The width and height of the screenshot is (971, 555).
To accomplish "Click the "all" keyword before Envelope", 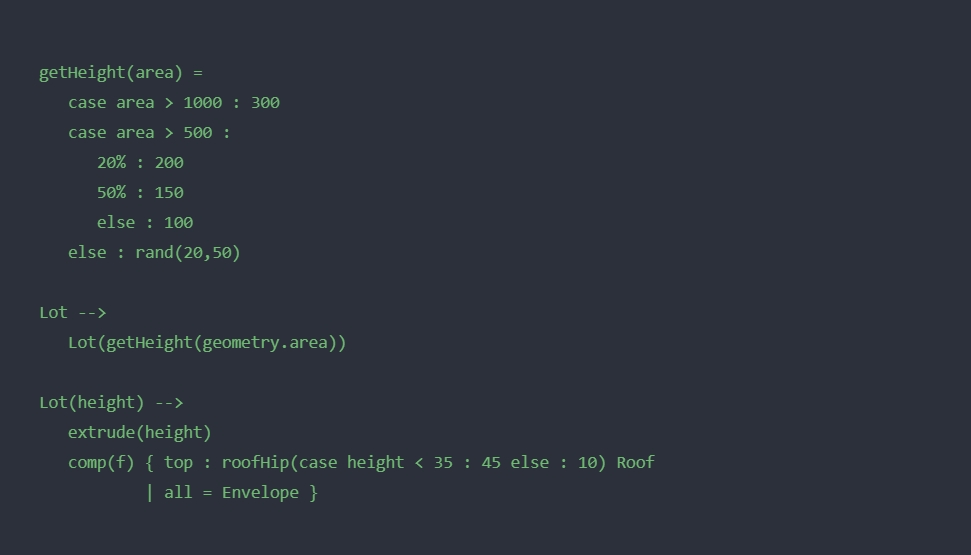I will [x=178, y=493].
